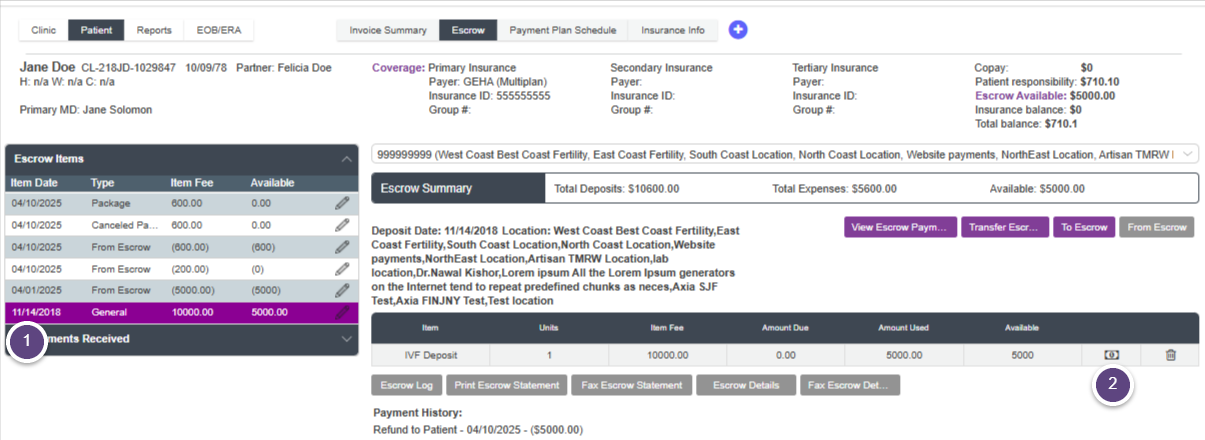
Task: Open the location selection dropdown
Action: (1187, 154)
